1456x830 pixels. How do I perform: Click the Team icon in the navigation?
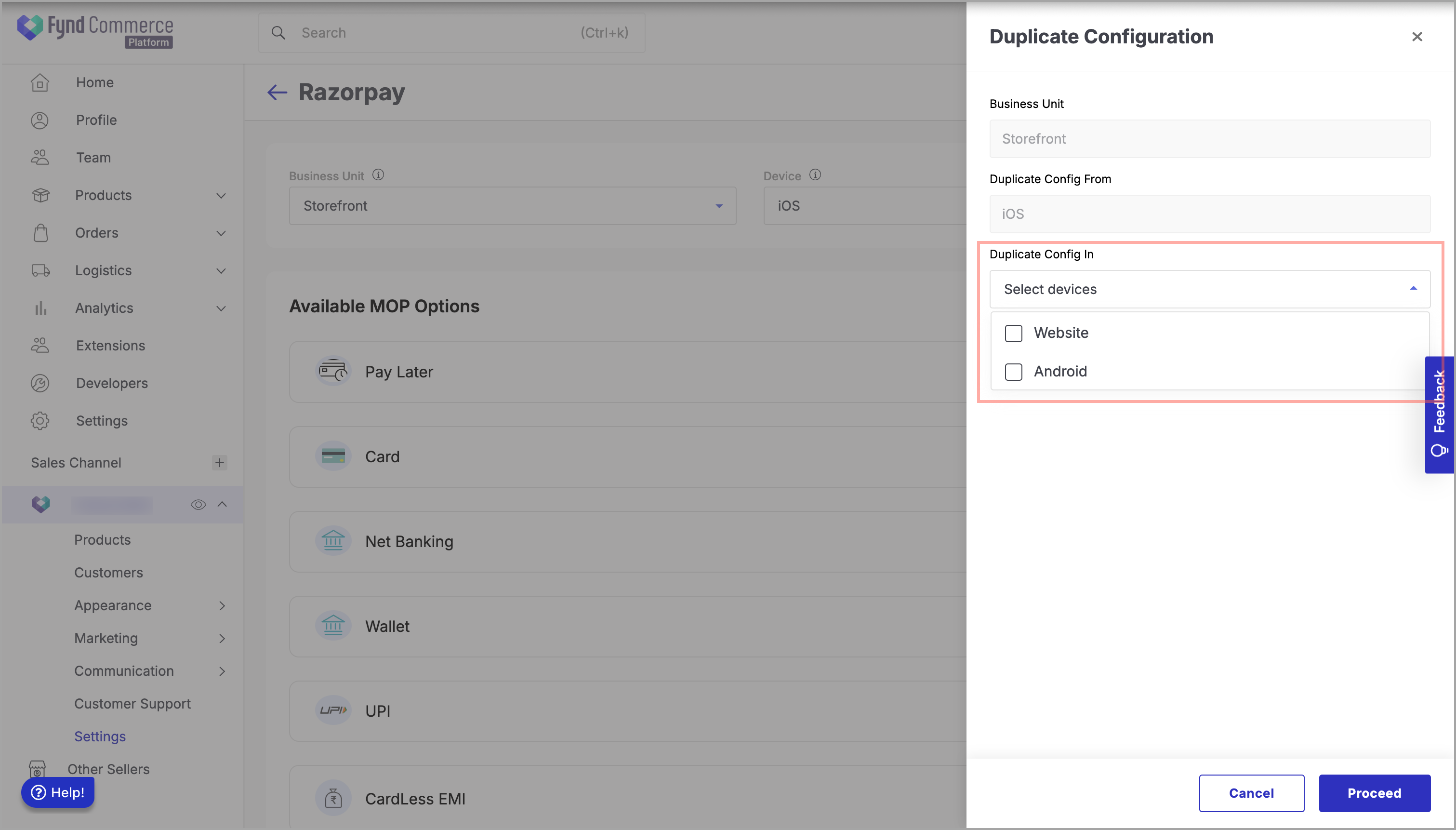40,157
